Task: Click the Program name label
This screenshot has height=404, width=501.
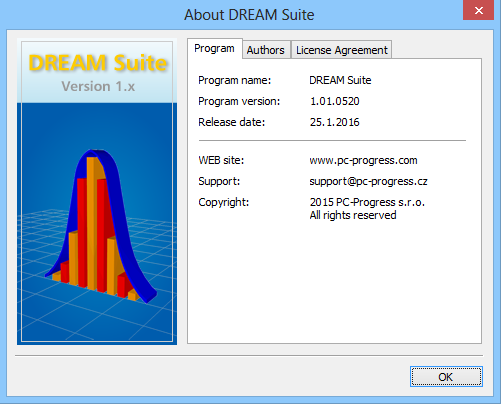Action: (x=235, y=80)
